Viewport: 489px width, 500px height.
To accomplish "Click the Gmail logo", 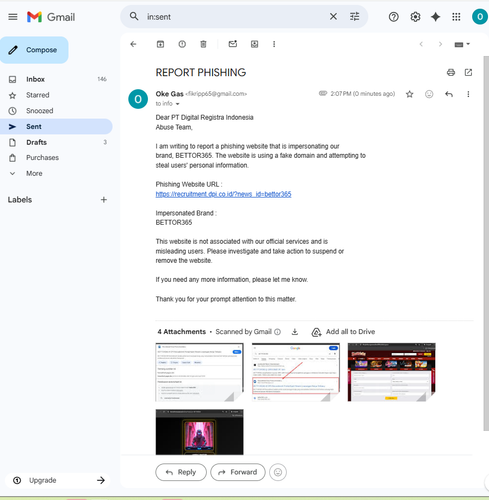I will 51,17.
